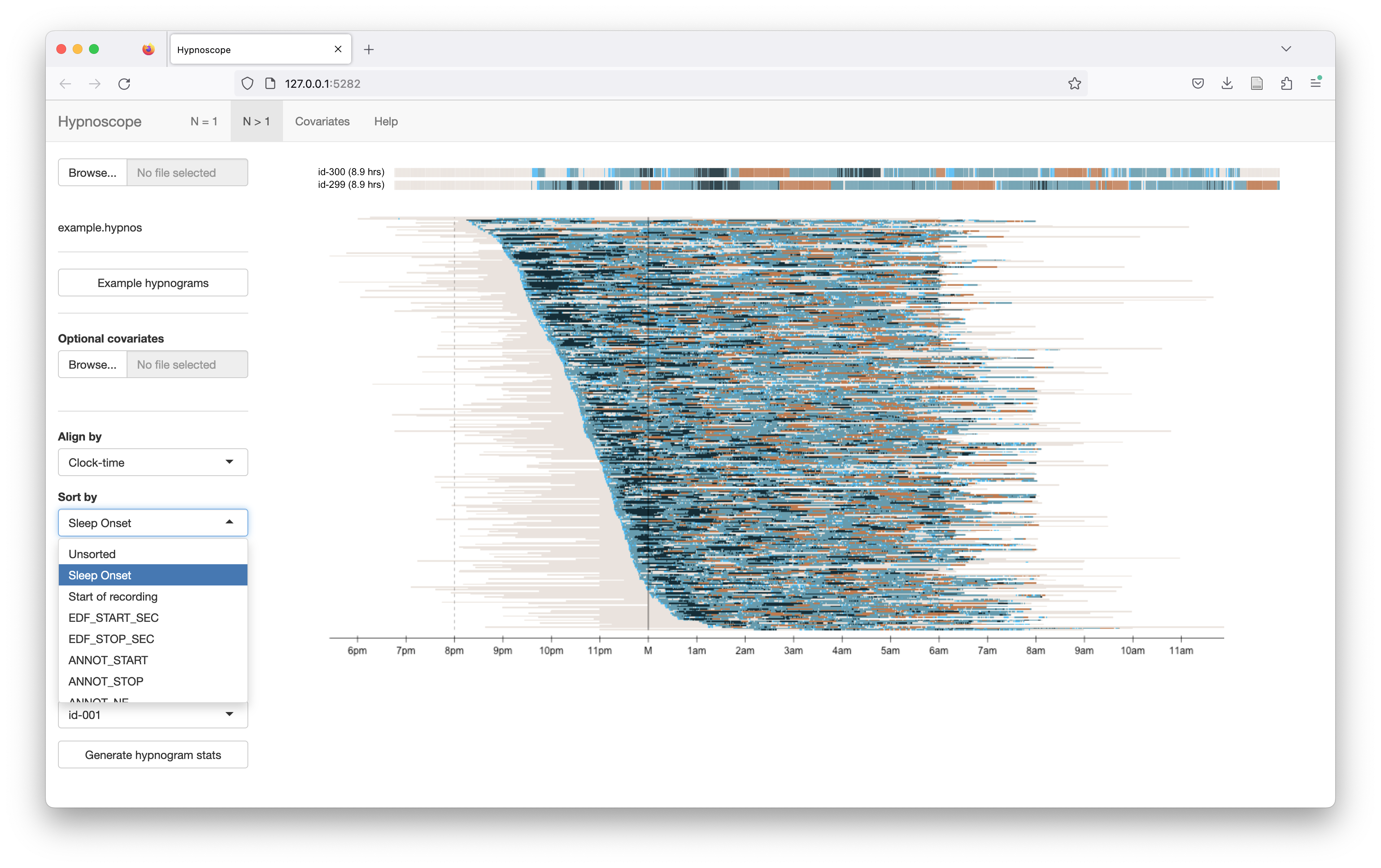Click the Save to Pocket icon
1381x868 pixels.
[1198, 84]
